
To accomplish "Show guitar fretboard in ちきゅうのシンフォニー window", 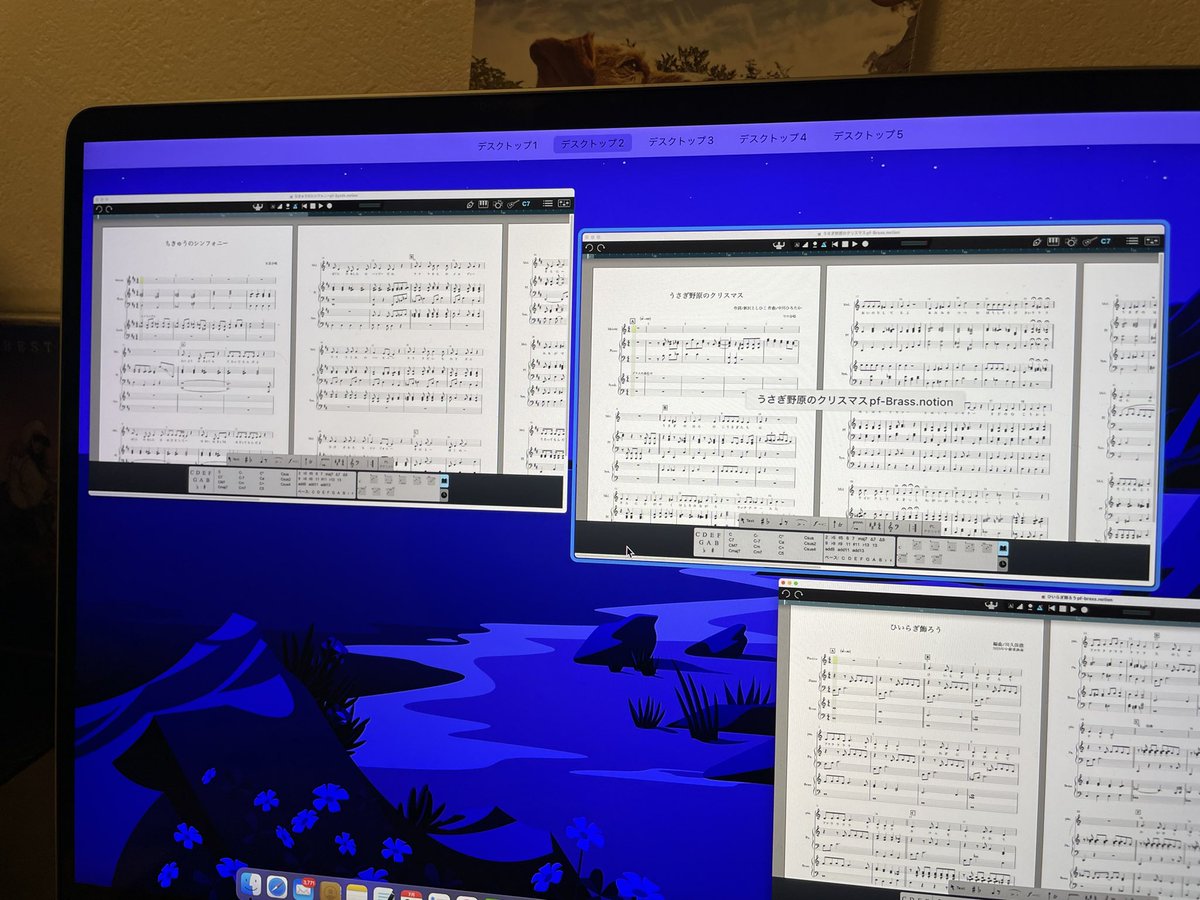I will (513, 204).
